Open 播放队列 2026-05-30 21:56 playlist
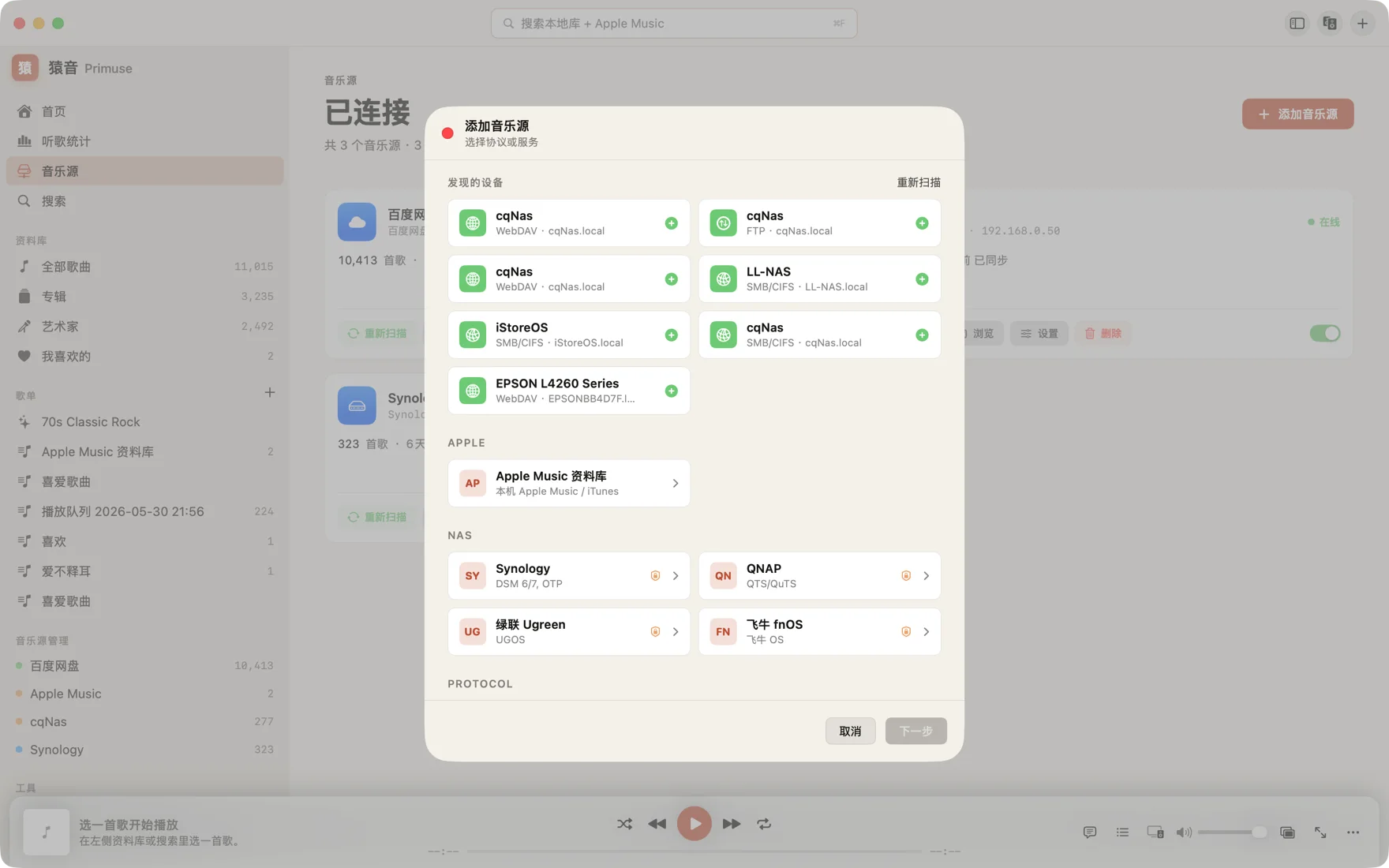The height and width of the screenshot is (868, 1389). (144, 512)
